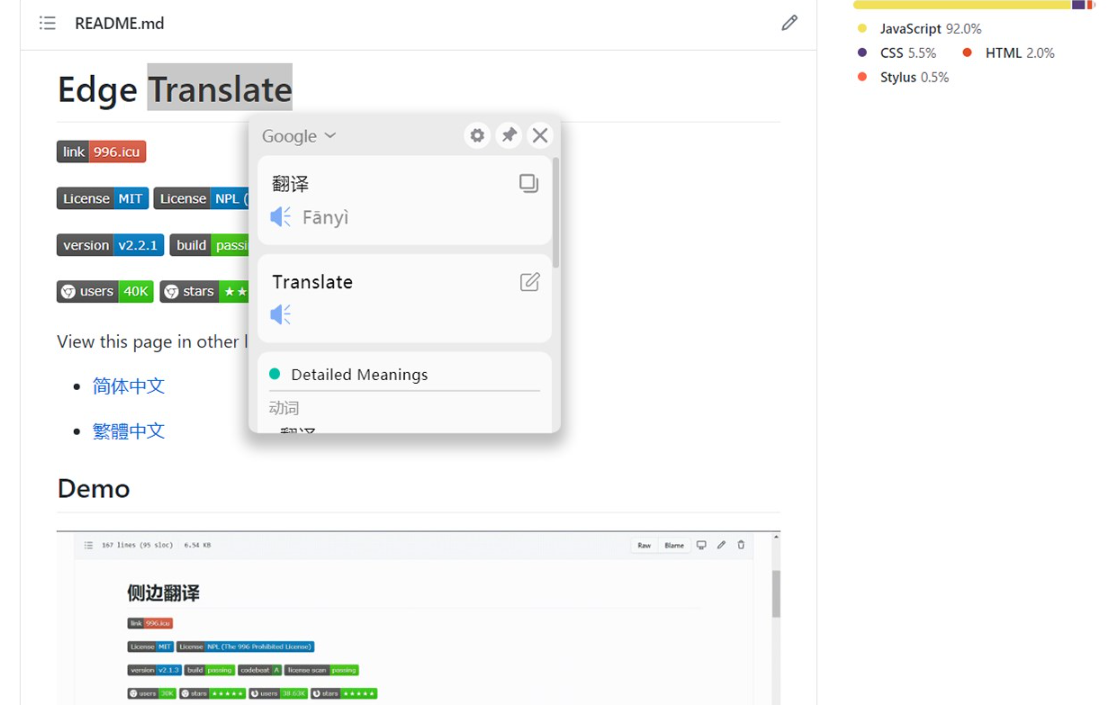This screenshot has height=705, width=1120.
Task: Click the pencil edit icon for README.md
Action: 789,23
